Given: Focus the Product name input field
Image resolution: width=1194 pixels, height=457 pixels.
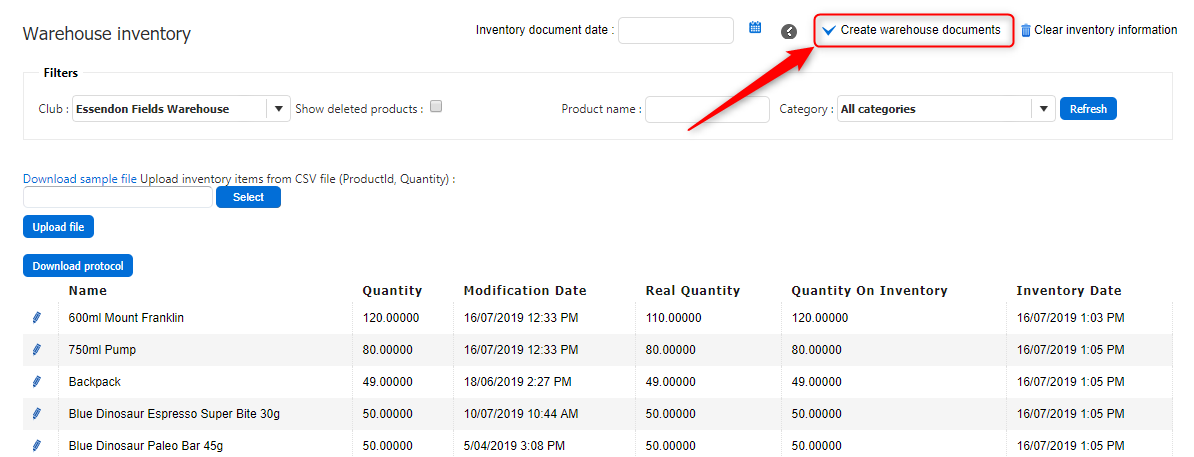Looking at the screenshot, I should [x=707, y=109].
